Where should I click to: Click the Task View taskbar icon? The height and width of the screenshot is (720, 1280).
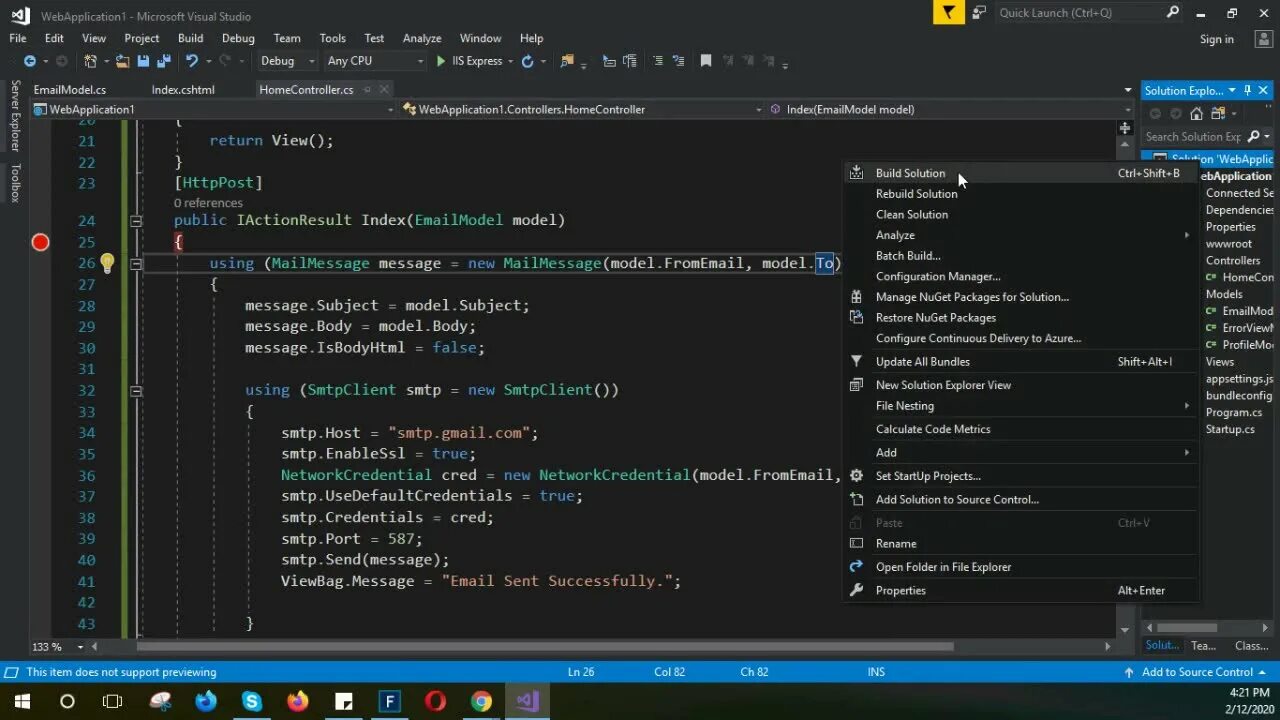113,701
